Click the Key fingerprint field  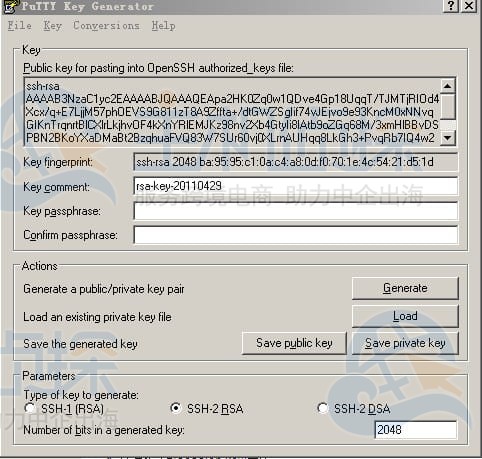coord(295,162)
